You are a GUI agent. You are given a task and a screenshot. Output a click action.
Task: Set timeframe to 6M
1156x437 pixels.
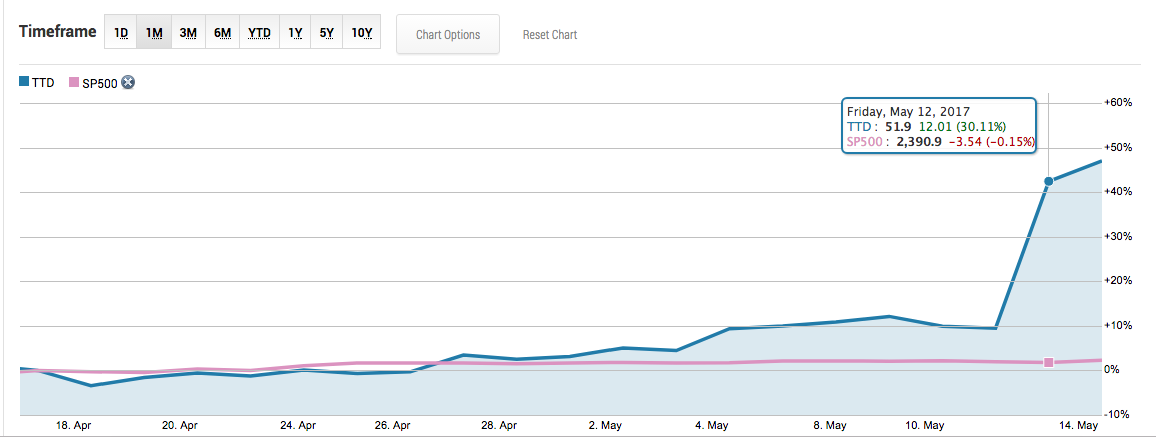(x=222, y=33)
